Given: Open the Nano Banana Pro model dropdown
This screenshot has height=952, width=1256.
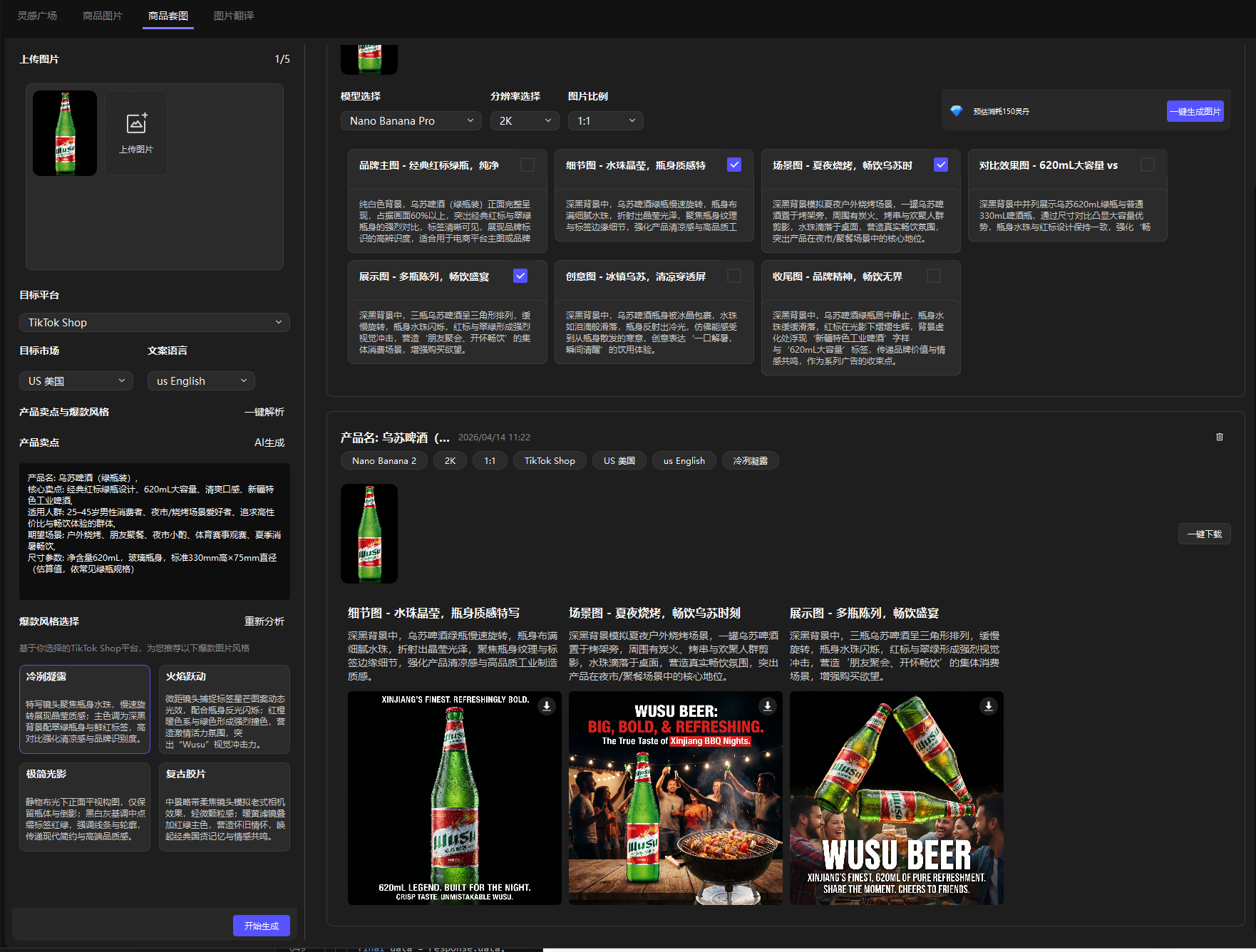Looking at the screenshot, I should coord(411,121).
